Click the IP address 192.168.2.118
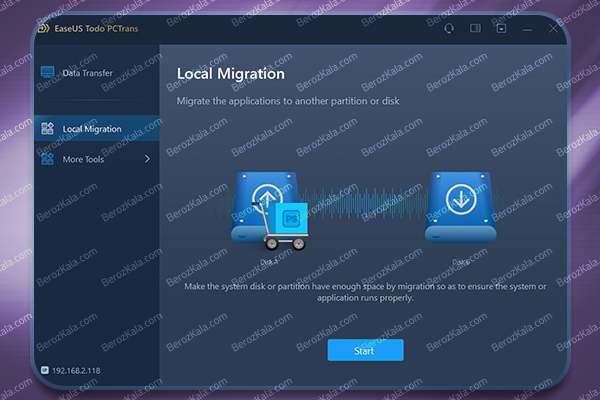600x400 pixels. 76,371
